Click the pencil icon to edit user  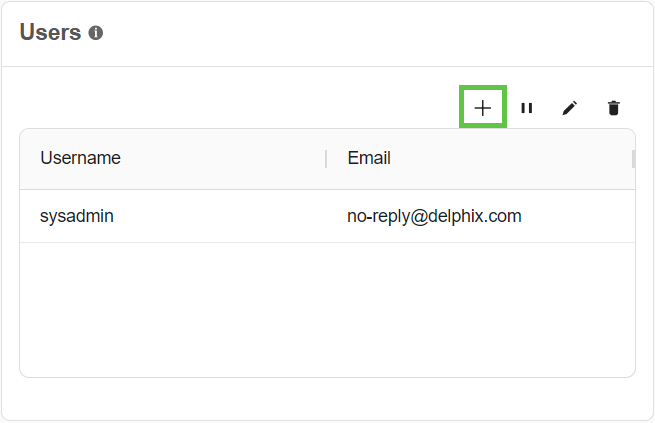click(x=570, y=108)
